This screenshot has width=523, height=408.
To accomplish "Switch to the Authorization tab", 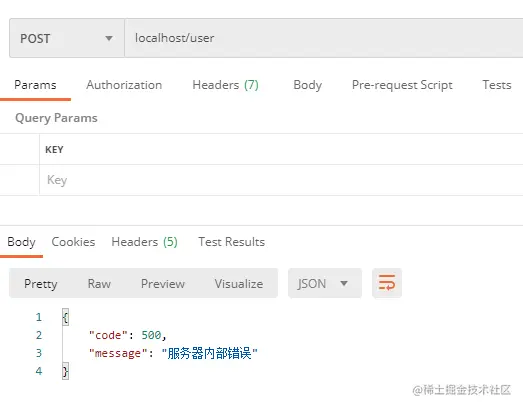I will pos(124,85).
